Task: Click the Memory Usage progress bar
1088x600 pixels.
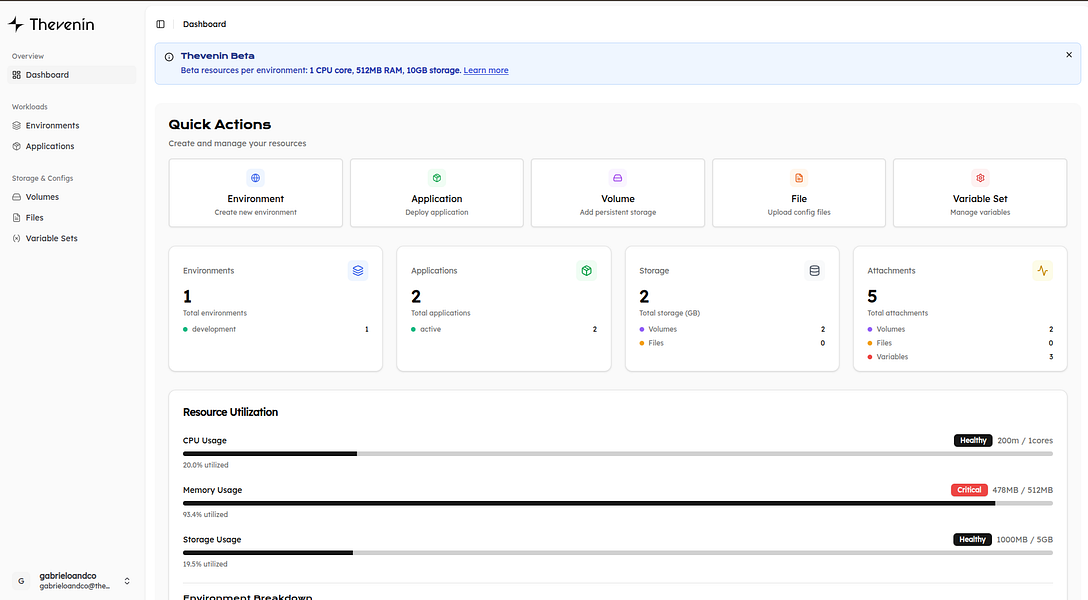Action: [618, 504]
